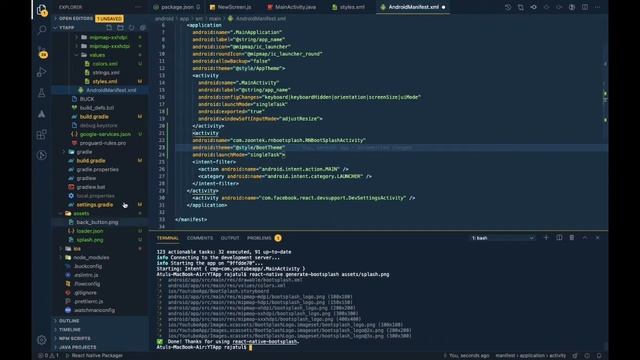Open styles.xml in the explorer tree
This screenshot has height=360, width=640.
pyautogui.click(x=104, y=82)
